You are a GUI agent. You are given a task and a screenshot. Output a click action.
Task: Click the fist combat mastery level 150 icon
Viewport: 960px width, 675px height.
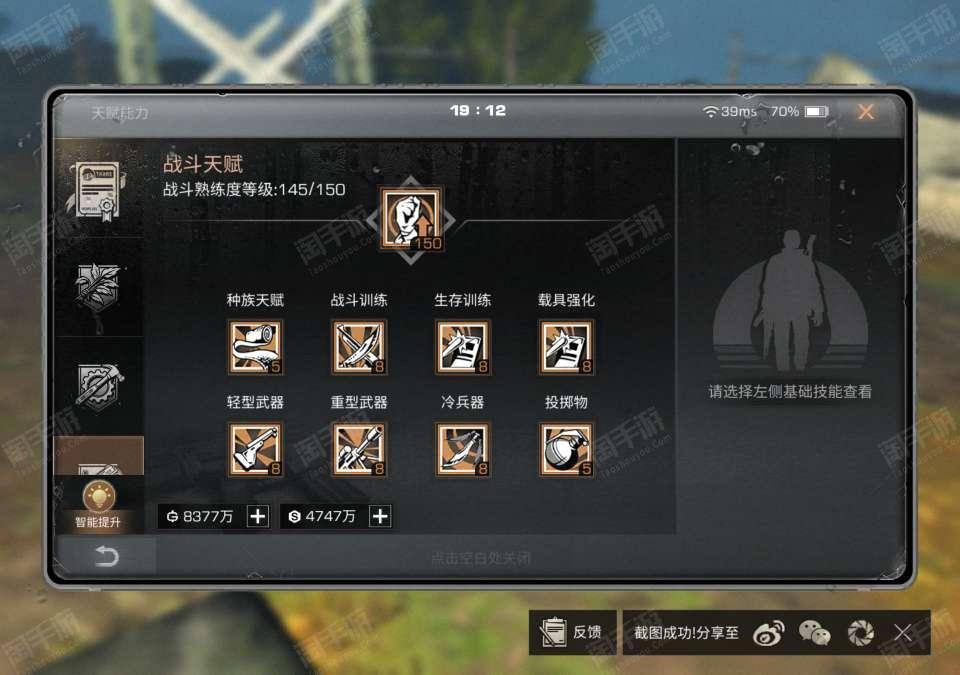click(x=411, y=219)
